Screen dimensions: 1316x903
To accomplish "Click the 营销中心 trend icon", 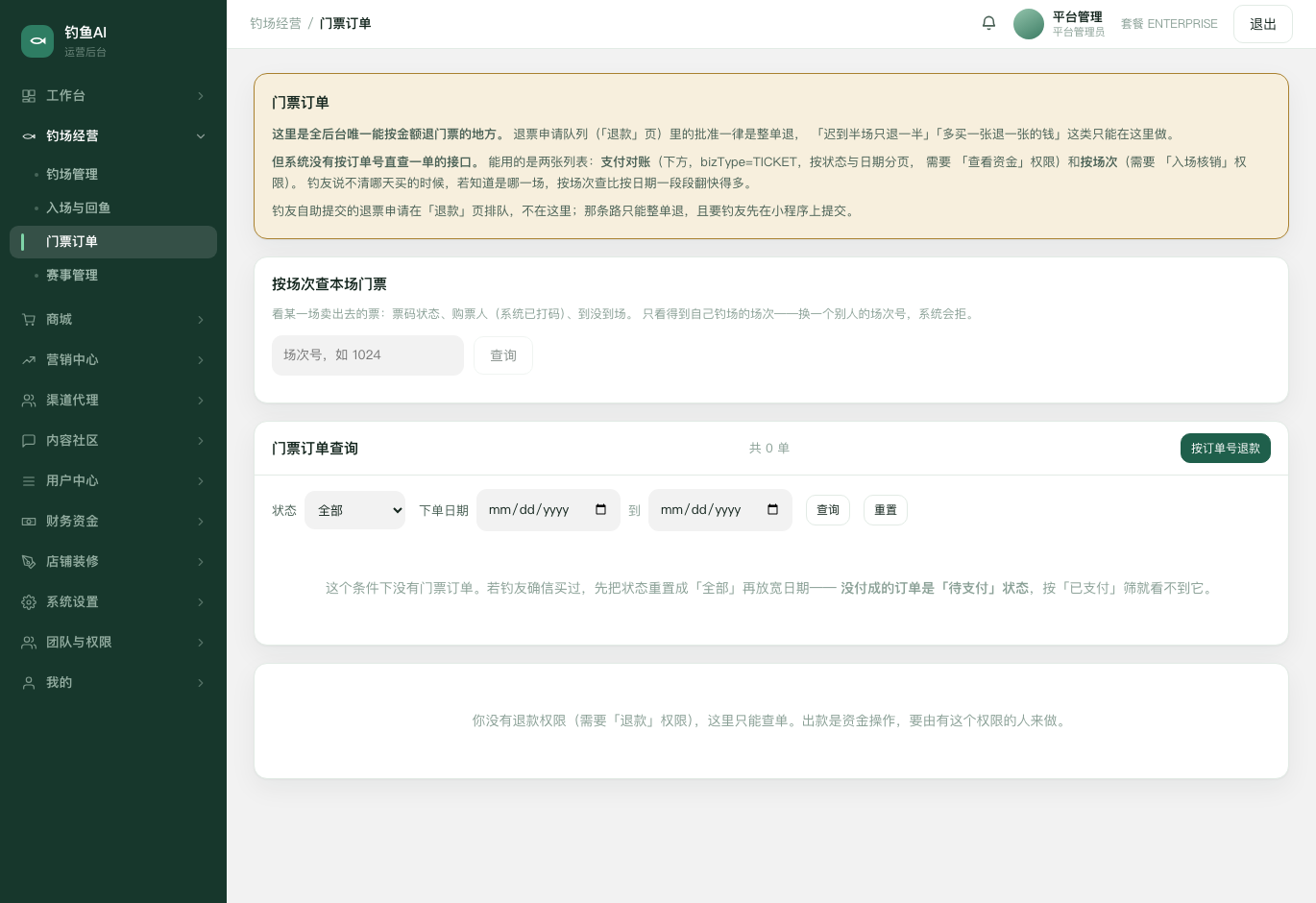I will click(x=29, y=360).
